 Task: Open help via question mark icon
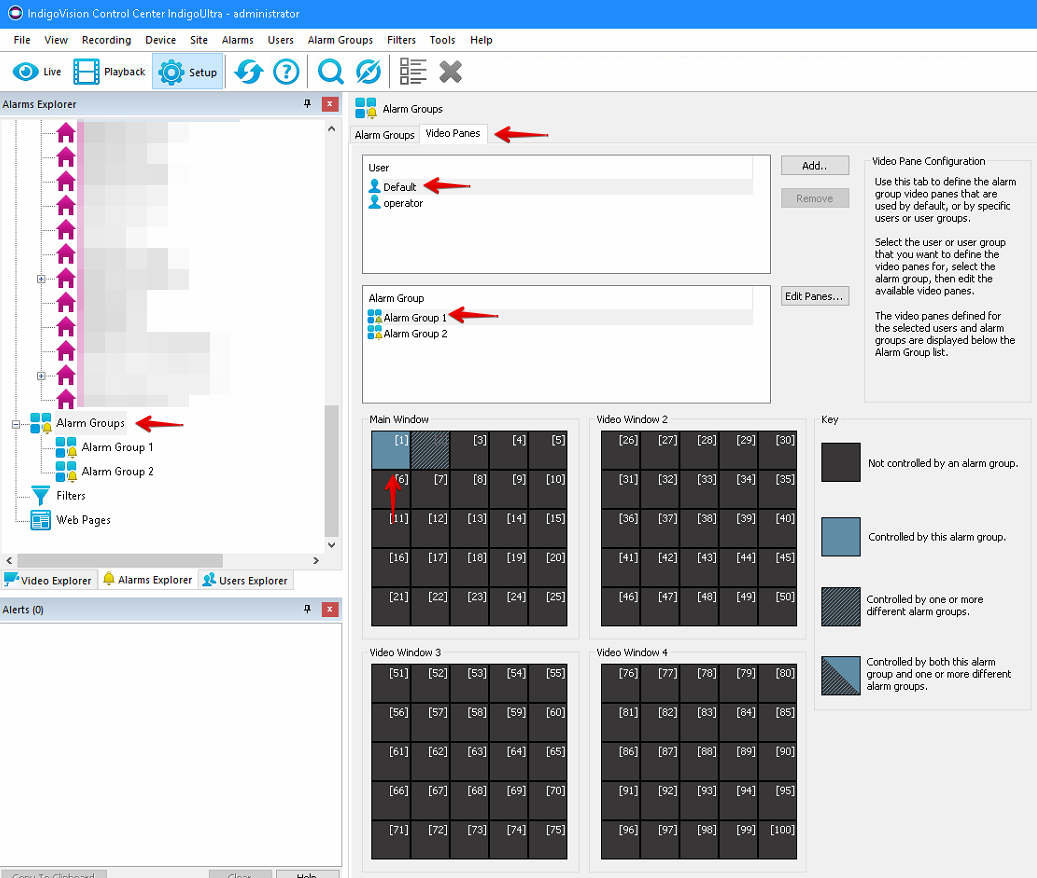(286, 71)
